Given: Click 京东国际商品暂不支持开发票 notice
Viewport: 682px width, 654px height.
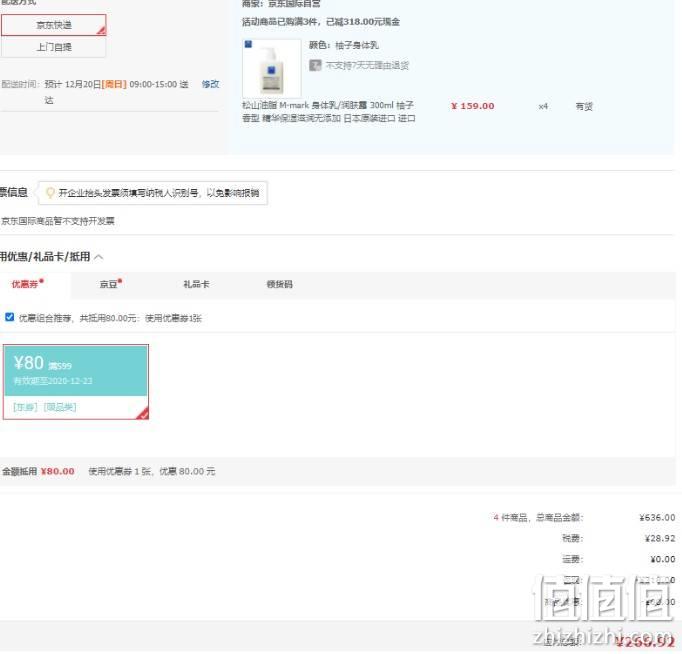Looking at the screenshot, I should [x=57, y=221].
